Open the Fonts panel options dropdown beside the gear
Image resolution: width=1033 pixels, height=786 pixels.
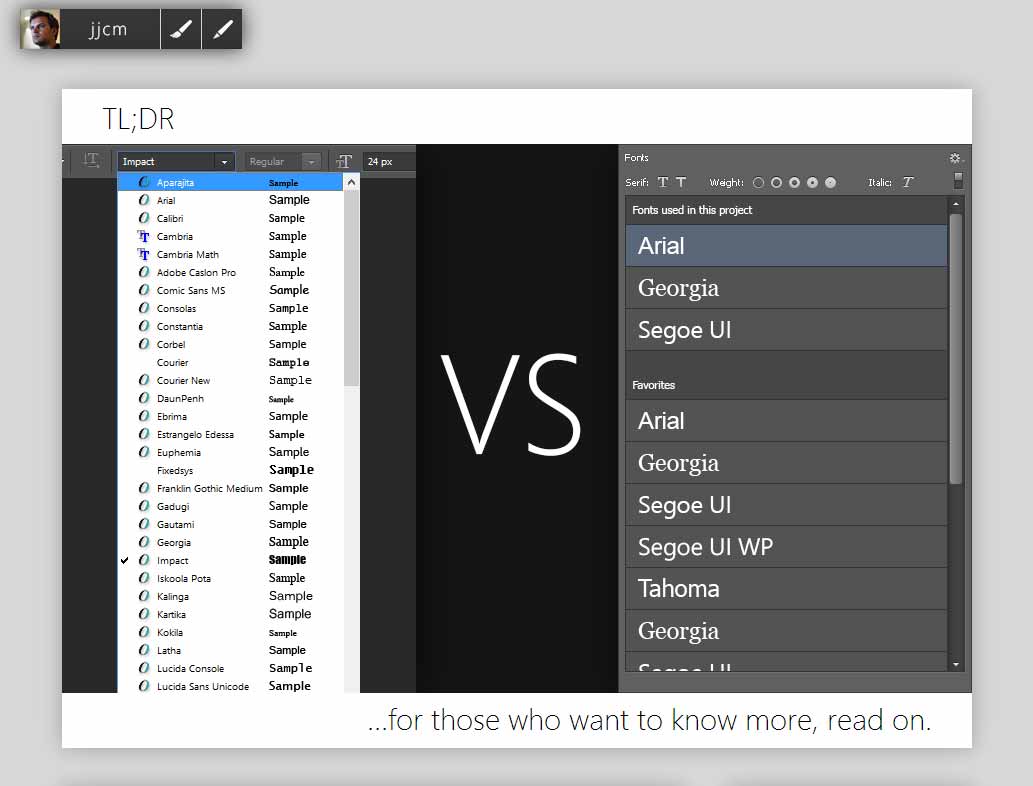[963, 158]
